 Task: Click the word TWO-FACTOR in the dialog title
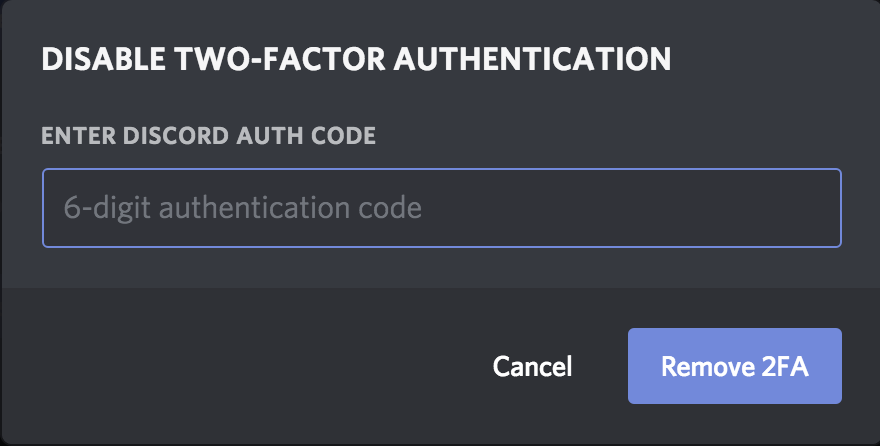pos(279,59)
